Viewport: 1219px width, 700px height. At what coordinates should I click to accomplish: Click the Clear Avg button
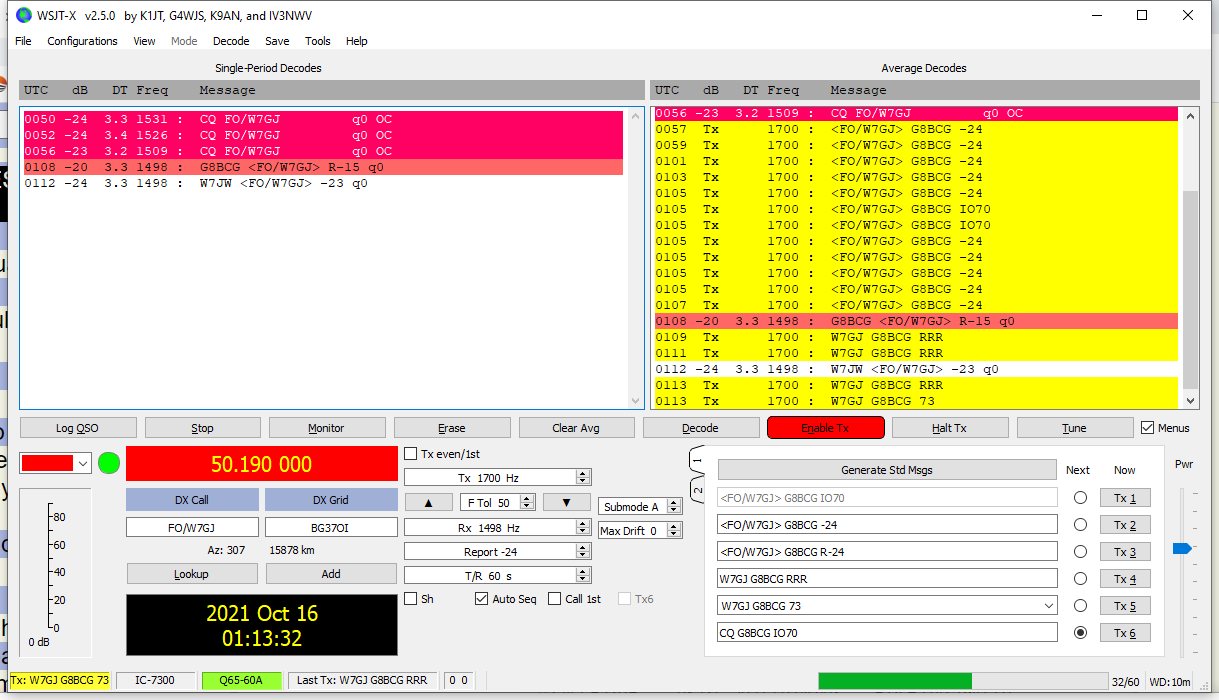[x=577, y=428]
